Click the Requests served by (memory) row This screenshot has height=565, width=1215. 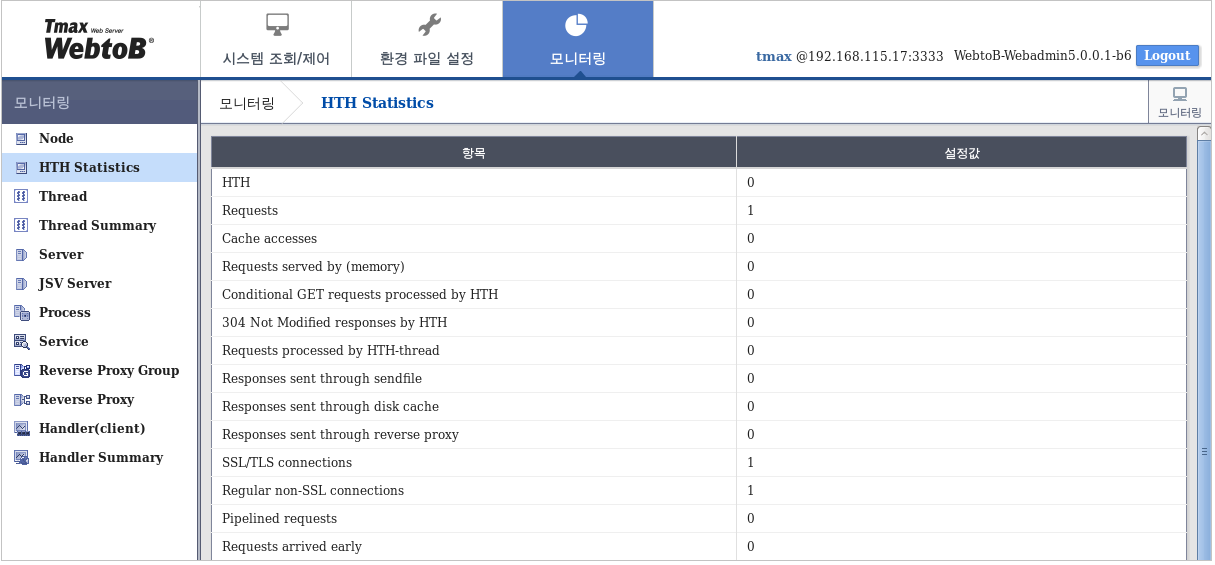point(699,267)
